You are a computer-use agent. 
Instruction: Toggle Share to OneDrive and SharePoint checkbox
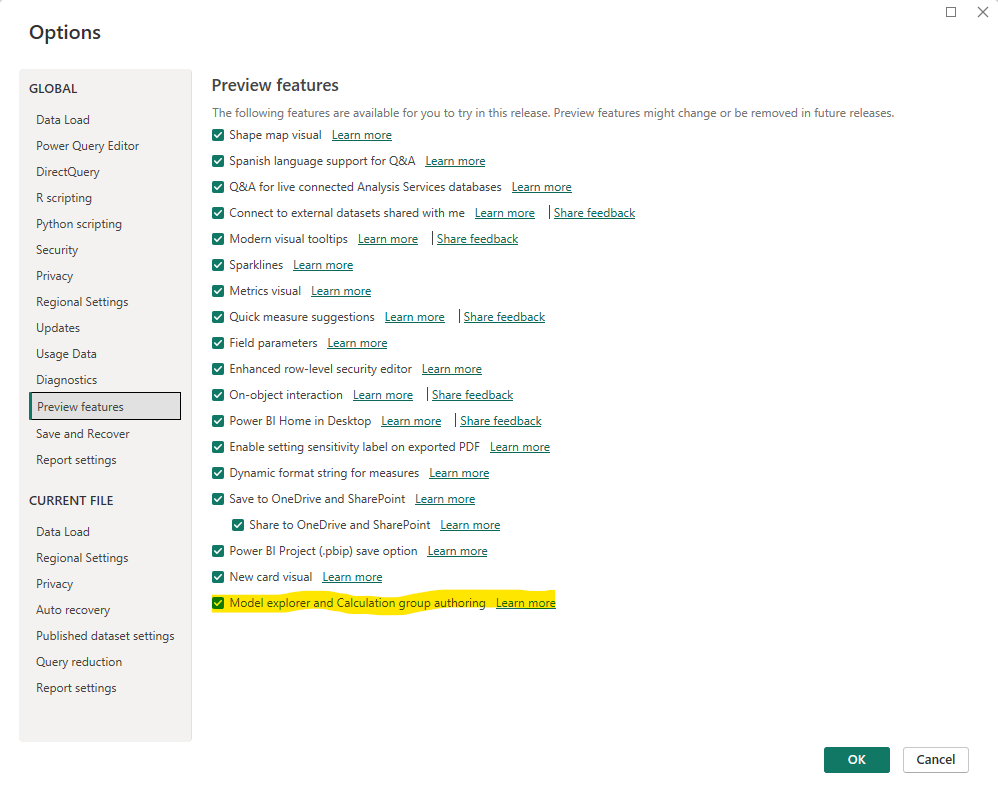pos(238,525)
